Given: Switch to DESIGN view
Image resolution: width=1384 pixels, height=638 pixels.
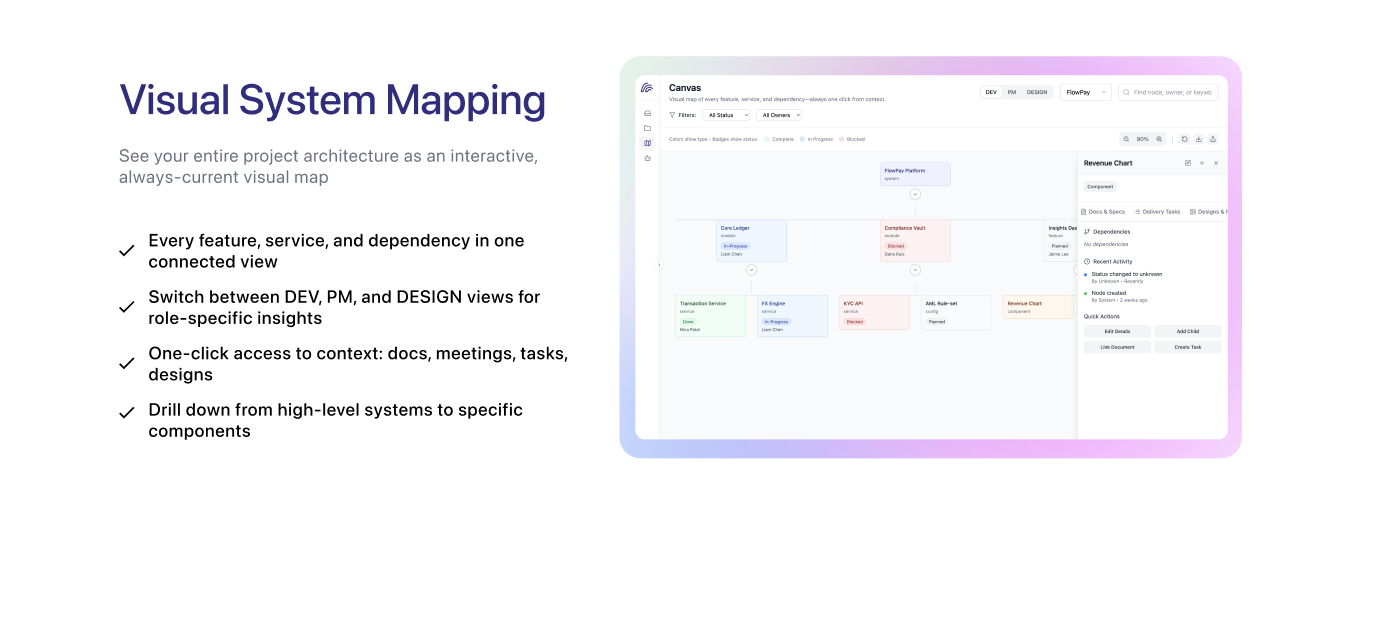Looking at the screenshot, I should coord(1037,92).
